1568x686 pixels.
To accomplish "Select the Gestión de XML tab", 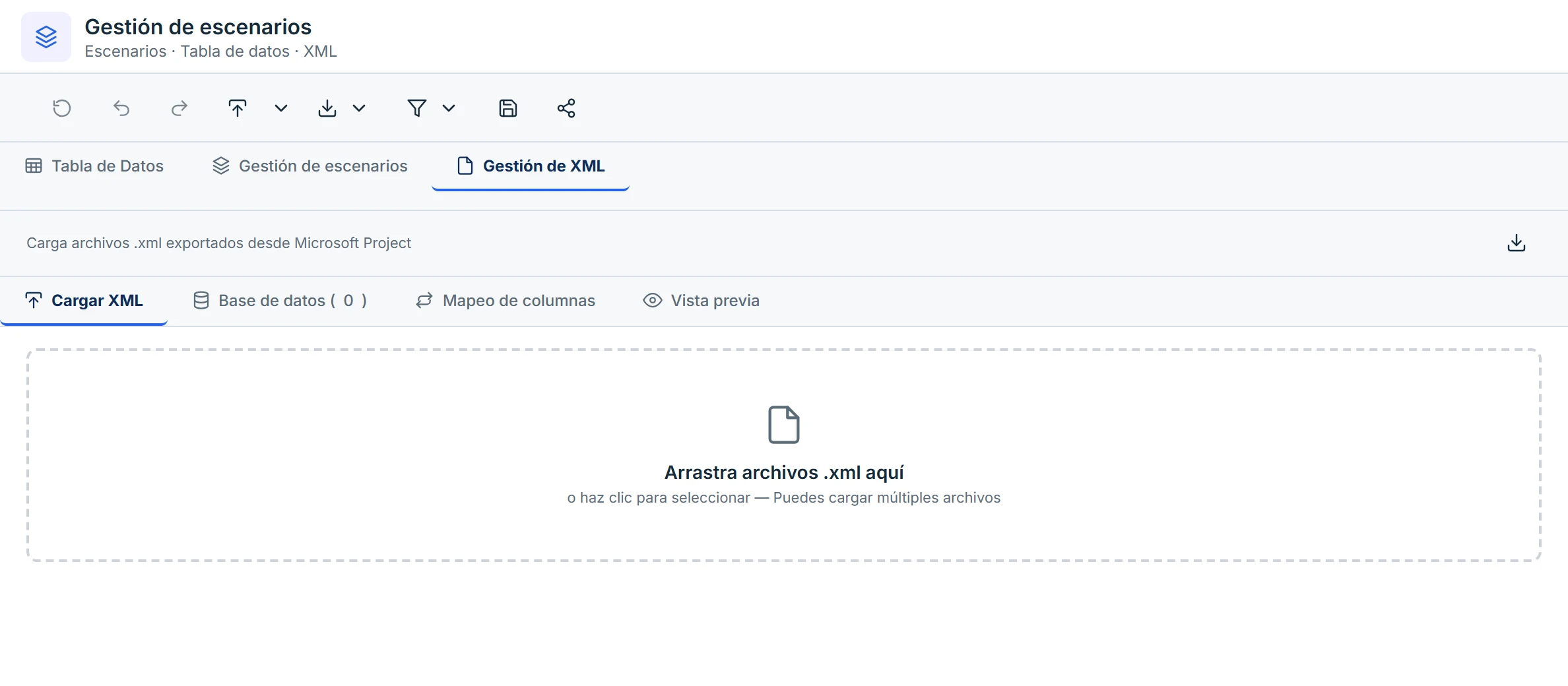I will coord(531,166).
